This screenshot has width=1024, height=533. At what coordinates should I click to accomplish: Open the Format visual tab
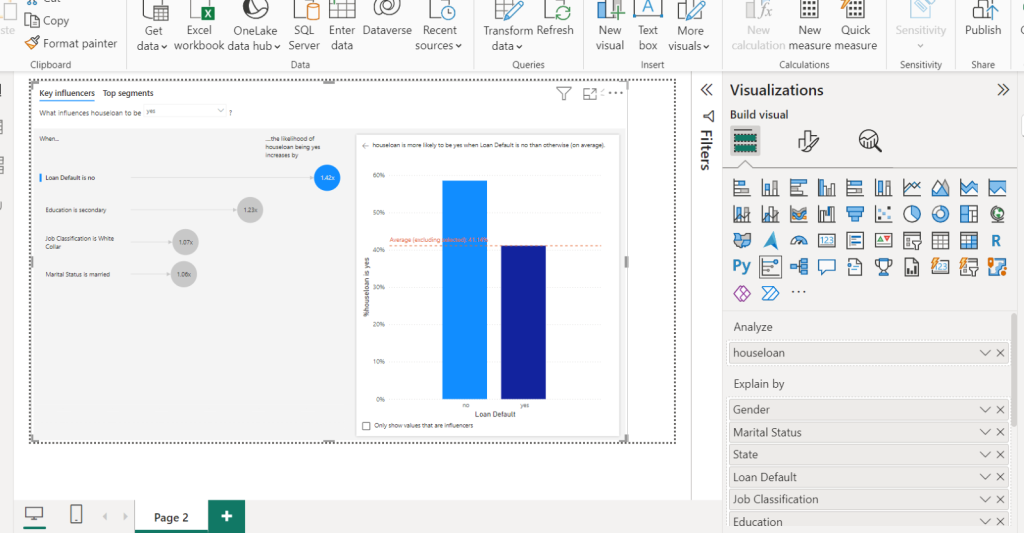pos(808,140)
